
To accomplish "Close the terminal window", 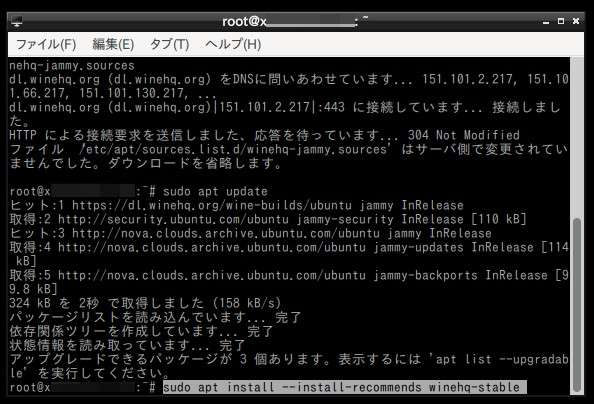I will 576,21.
